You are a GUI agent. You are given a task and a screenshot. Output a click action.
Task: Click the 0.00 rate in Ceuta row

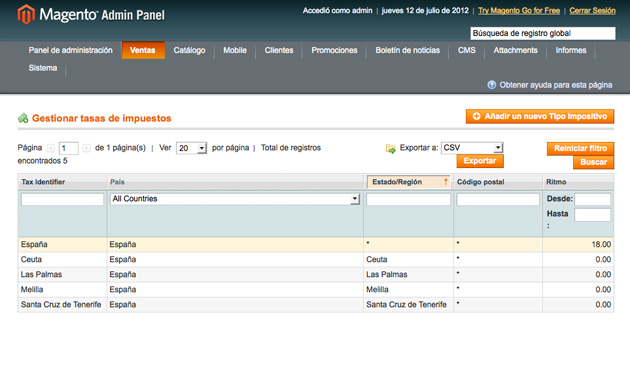point(603,260)
